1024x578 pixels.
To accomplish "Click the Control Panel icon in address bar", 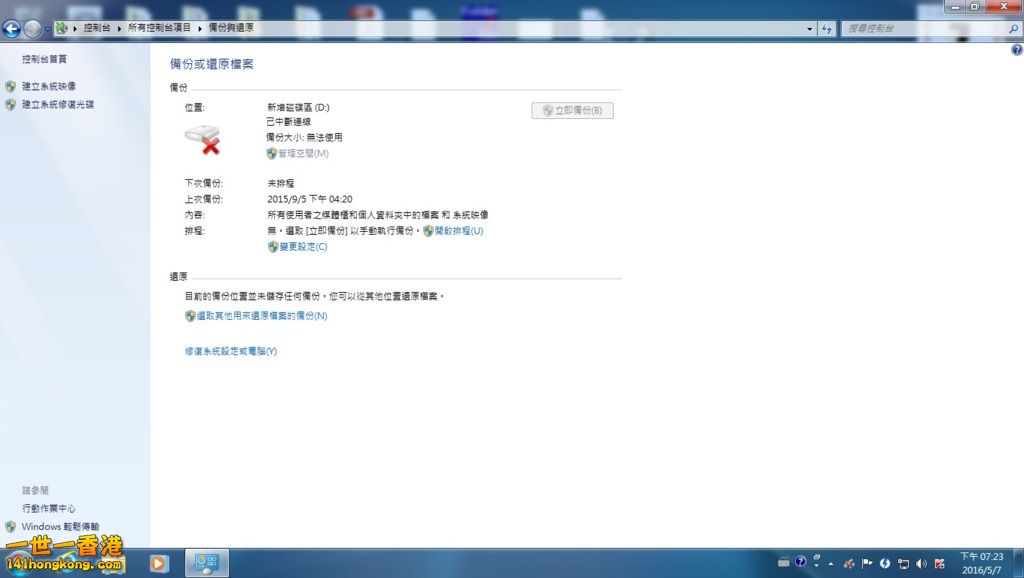I will (61, 28).
